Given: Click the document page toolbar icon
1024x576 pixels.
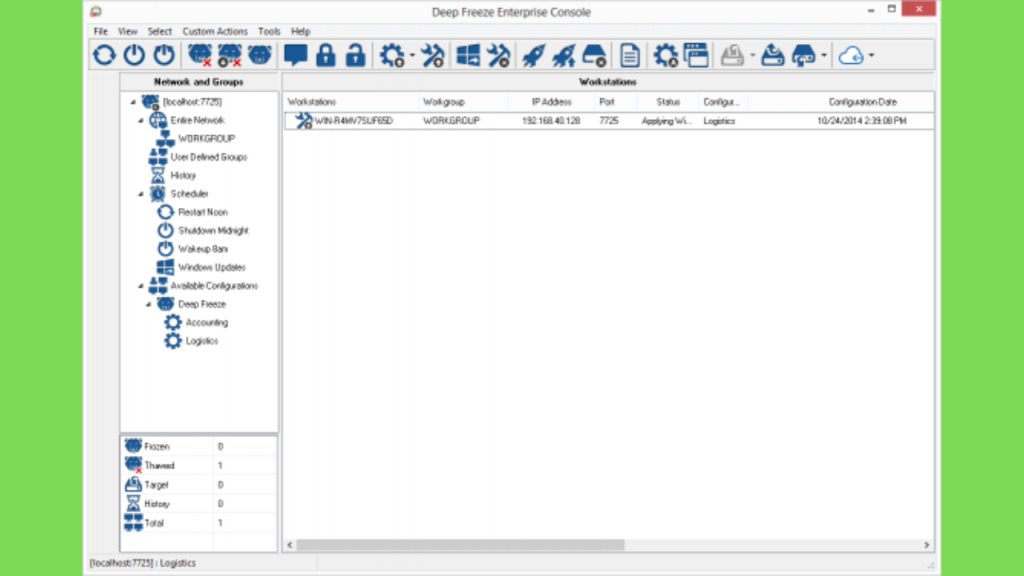Looking at the screenshot, I should point(630,56).
